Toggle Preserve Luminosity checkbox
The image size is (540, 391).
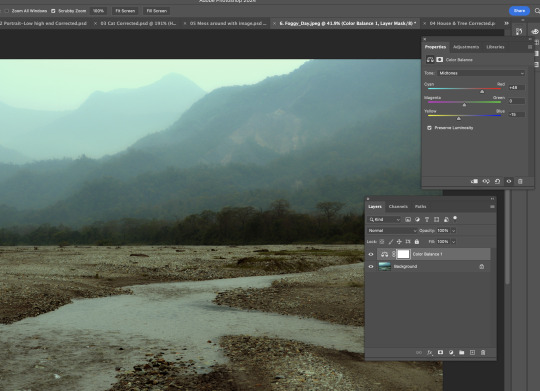click(x=429, y=128)
